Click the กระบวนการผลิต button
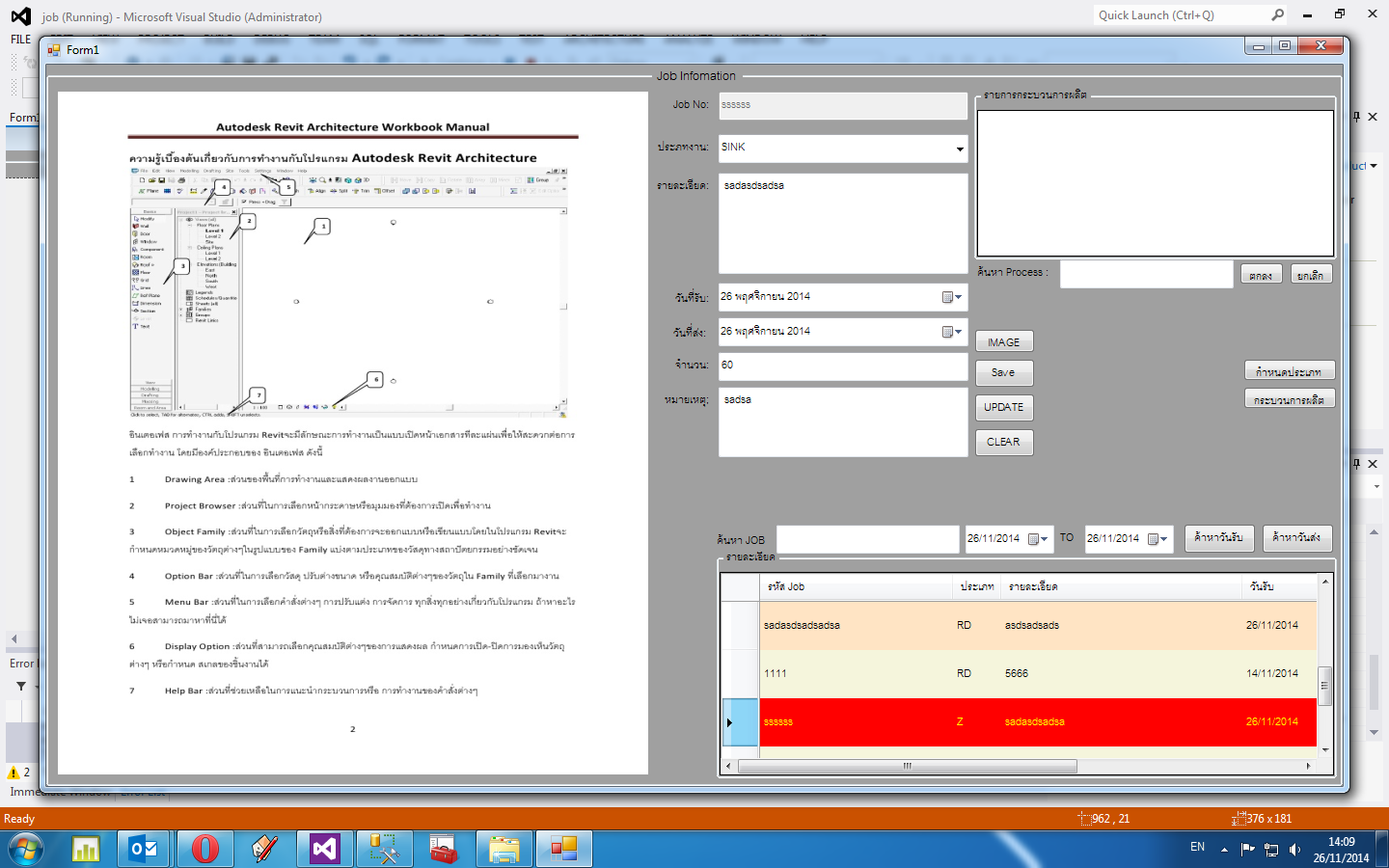1389x868 pixels. coord(1290,399)
